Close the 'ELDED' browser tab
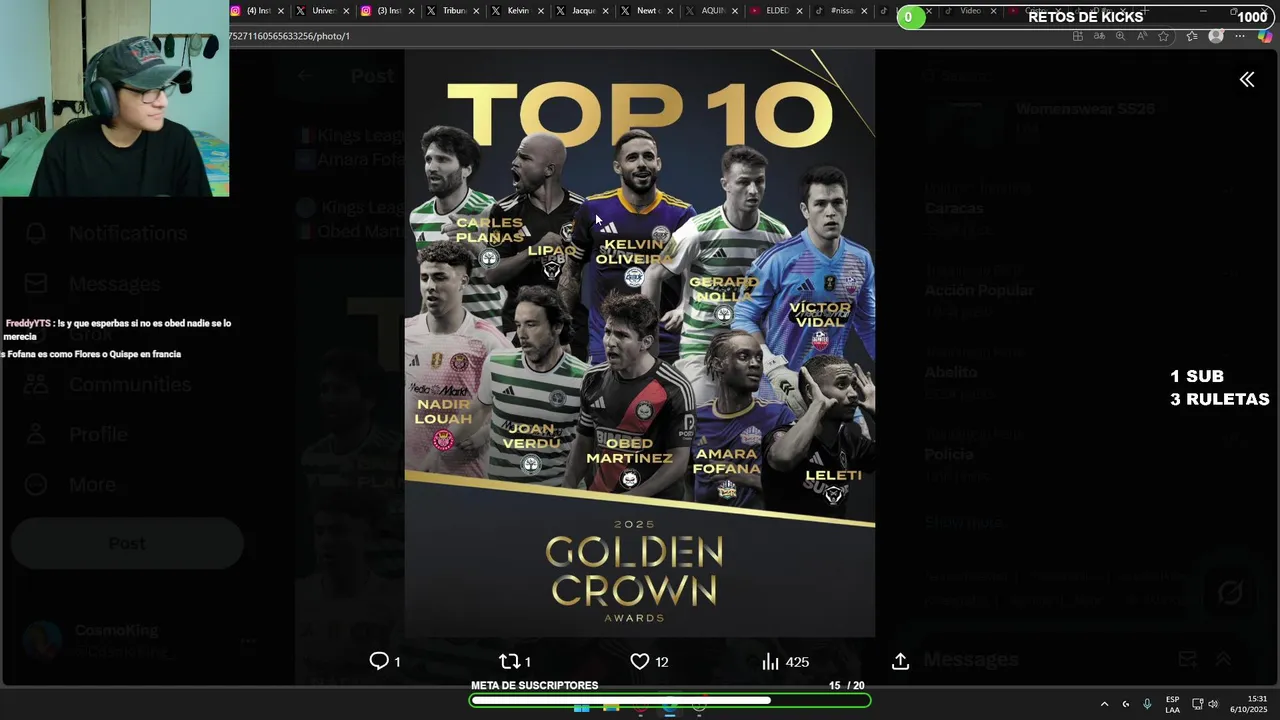The image size is (1280, 720). (x=799, y=11)
